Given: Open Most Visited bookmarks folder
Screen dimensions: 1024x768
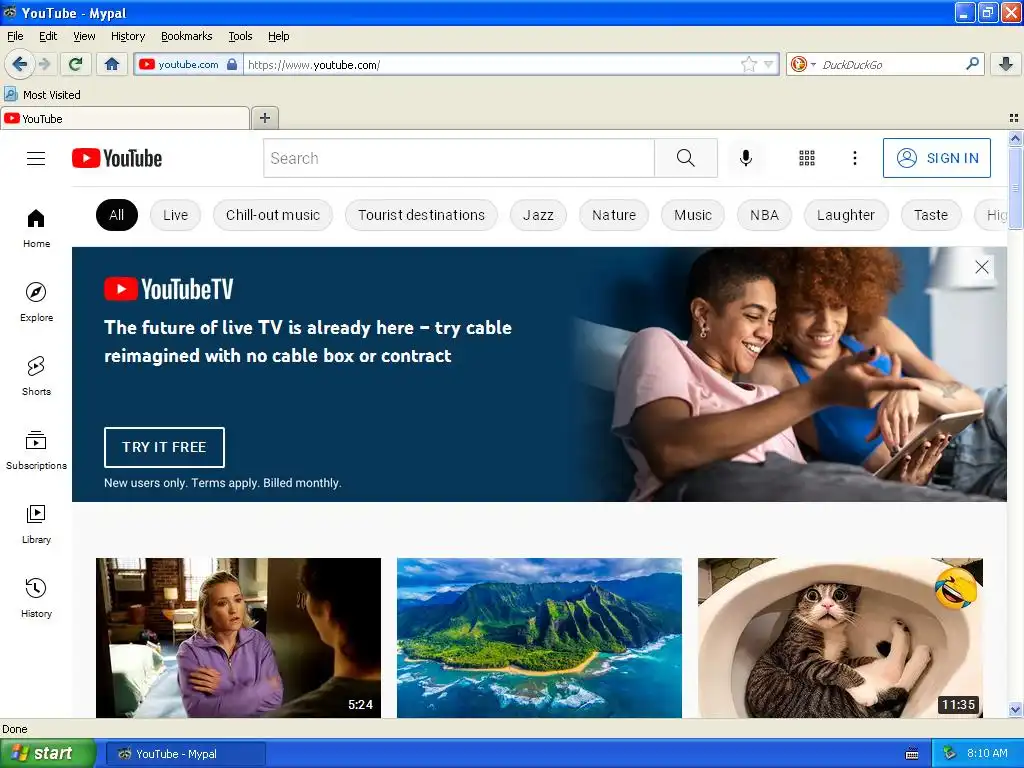Looking at the screenshot, I should click(x=42, y=95).
